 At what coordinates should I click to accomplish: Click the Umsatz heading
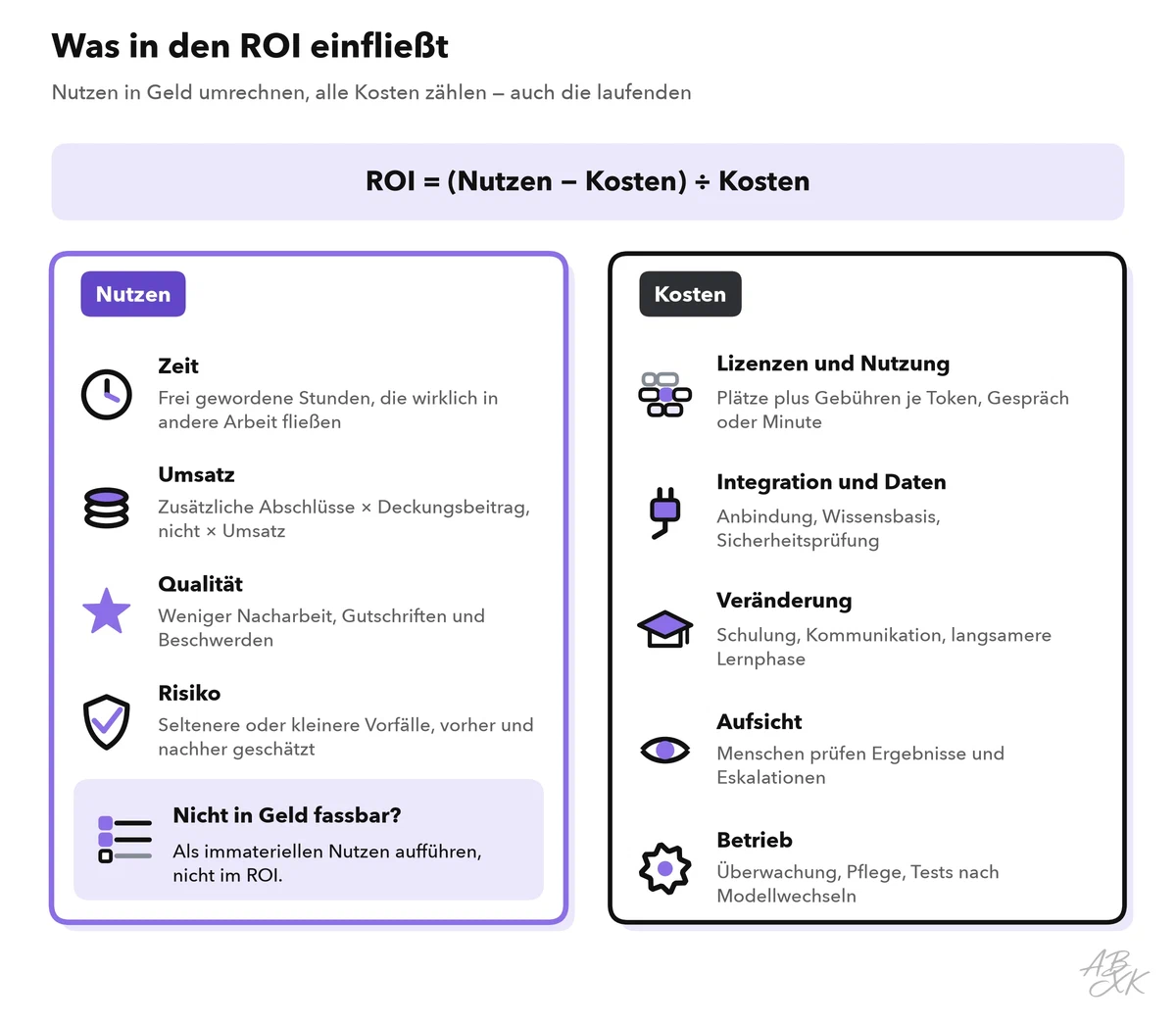coord(196,474)
